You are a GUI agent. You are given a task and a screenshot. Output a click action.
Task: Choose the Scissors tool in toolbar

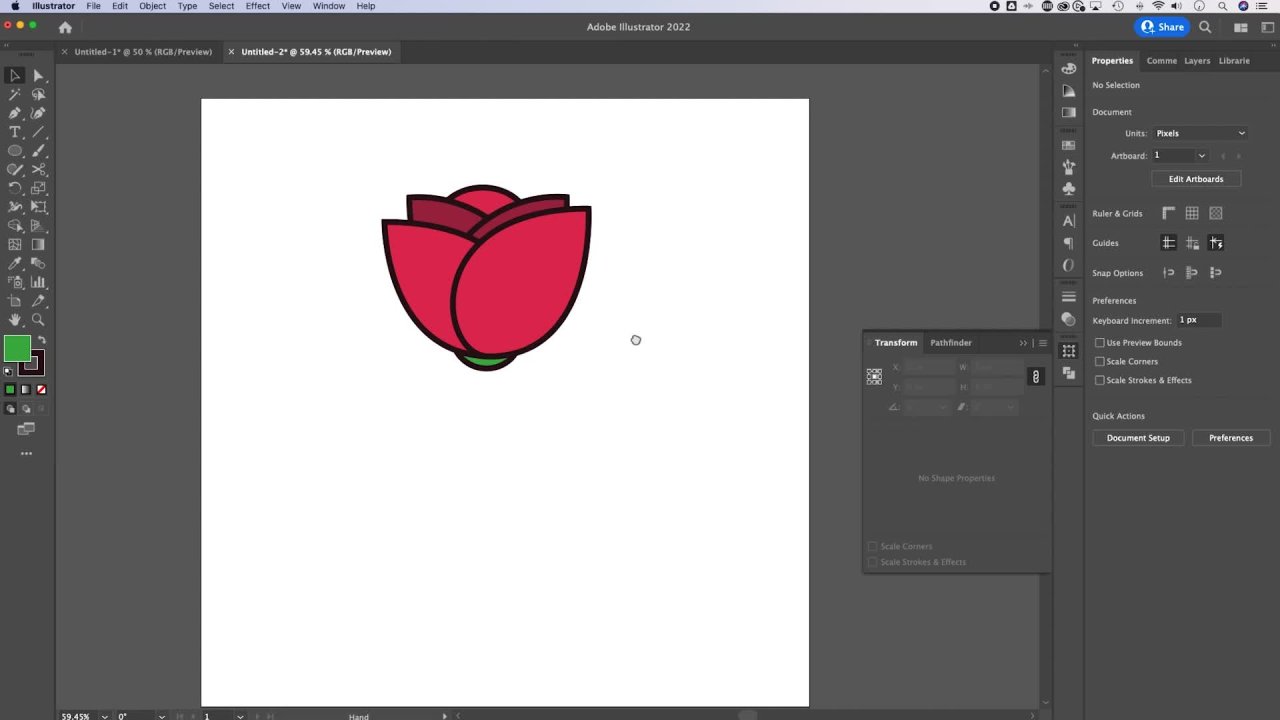[38, 170]
